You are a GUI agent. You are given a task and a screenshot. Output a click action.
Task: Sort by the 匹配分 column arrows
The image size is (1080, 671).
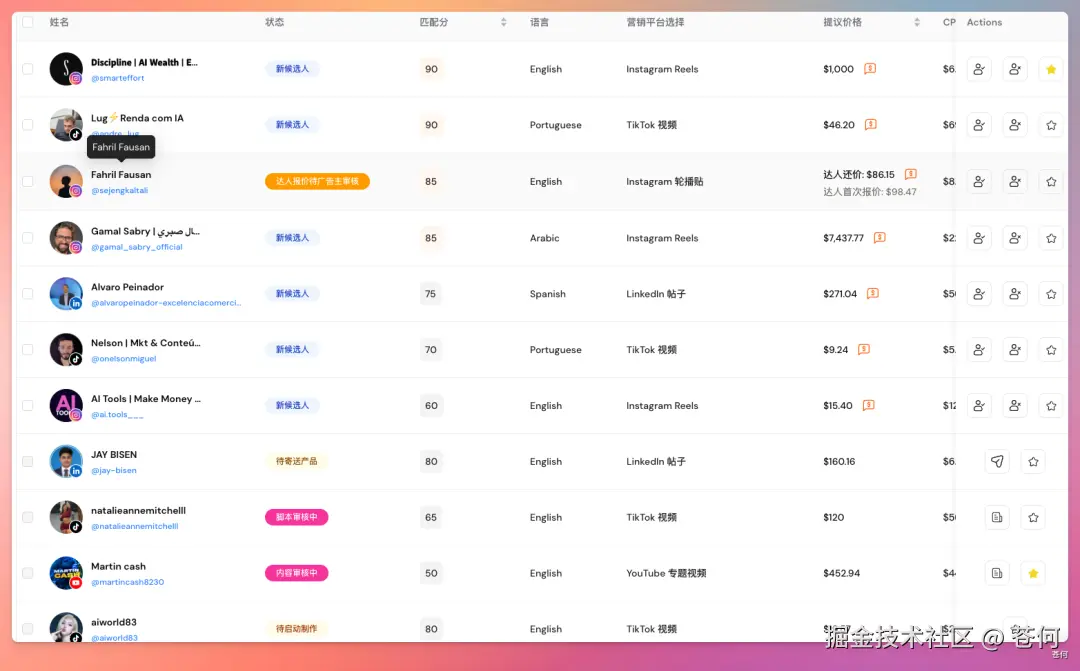503,22
